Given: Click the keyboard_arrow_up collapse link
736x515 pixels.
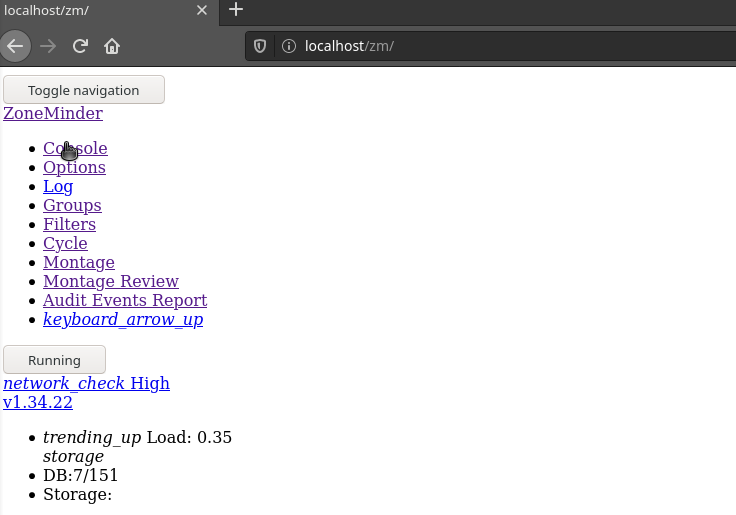Looking at the screenshot, I should [x=123, y=320].
